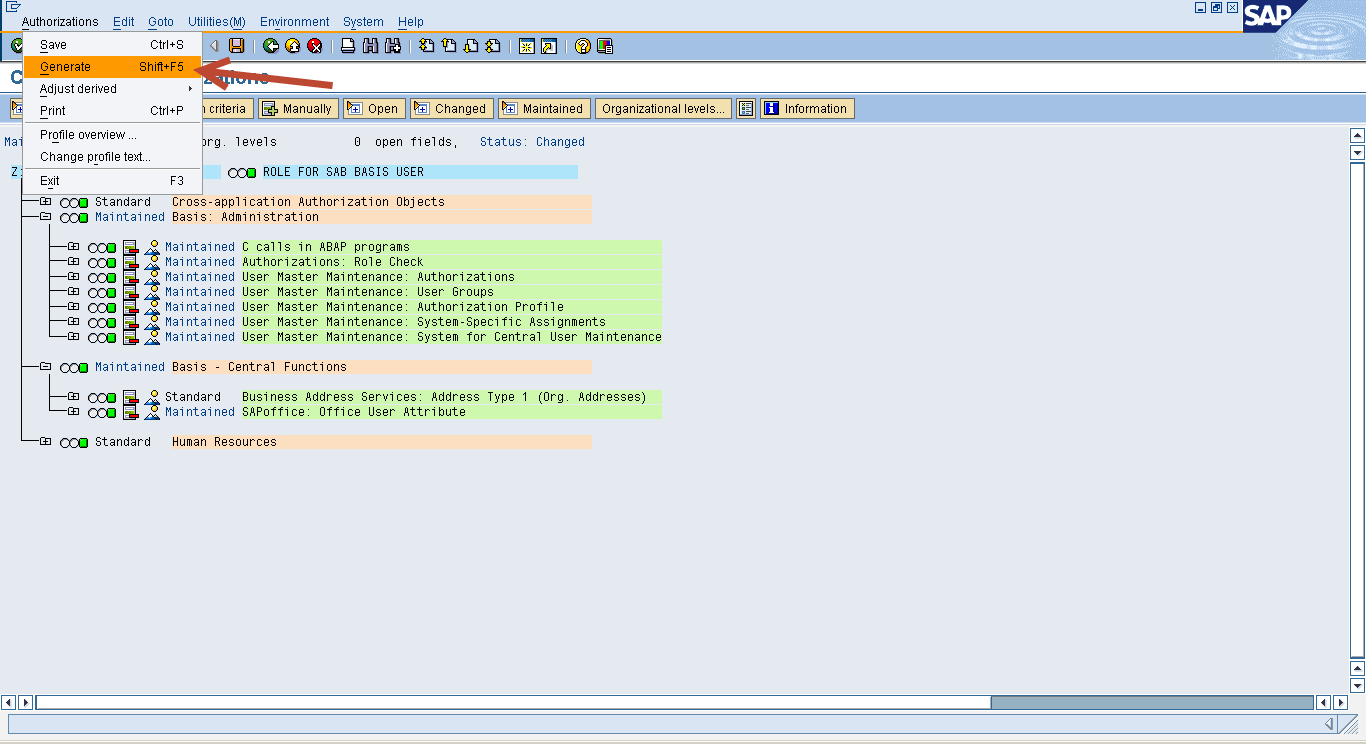
Task: Expand User Master Maintenance: System-Specific Assignments node
Action: tap(73, 321)
